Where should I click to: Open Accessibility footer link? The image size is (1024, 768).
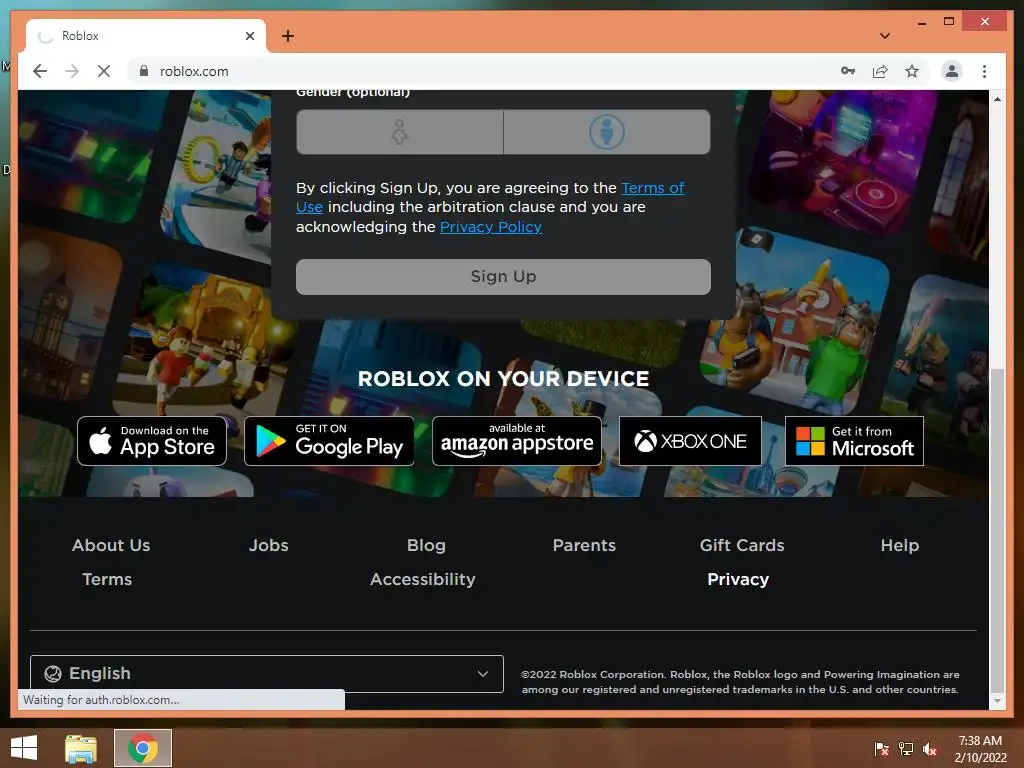[x=423, y=579]
